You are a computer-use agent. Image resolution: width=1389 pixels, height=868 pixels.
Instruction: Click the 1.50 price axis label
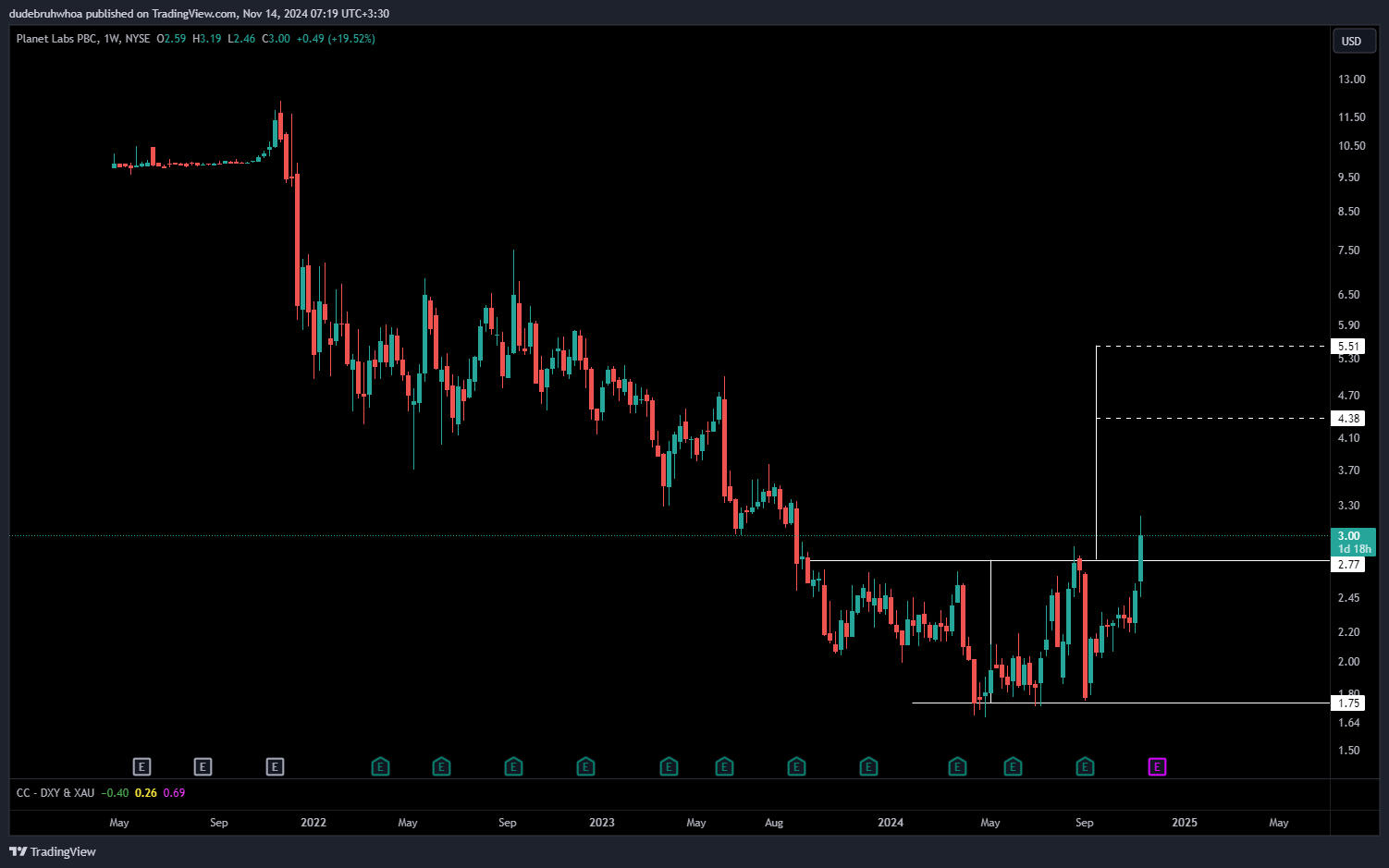pyautogui.click(x=1349, y=751)
